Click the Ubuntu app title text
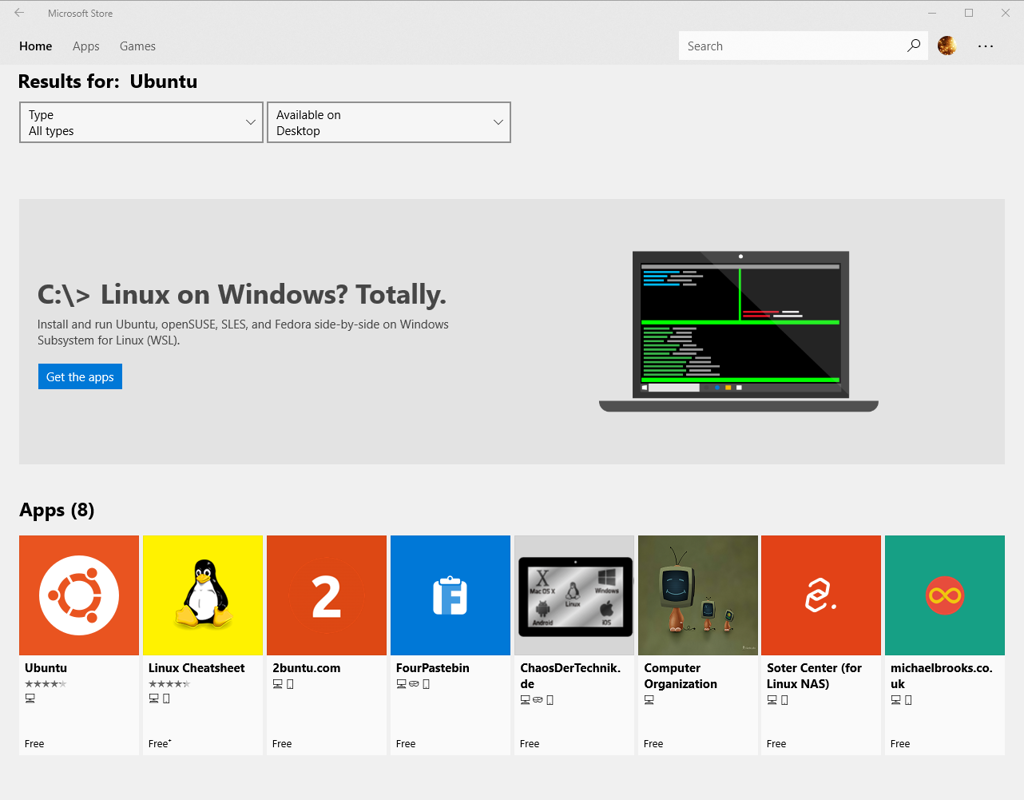1024x800 pixels. pyautogui.click(x=46, y=668)
